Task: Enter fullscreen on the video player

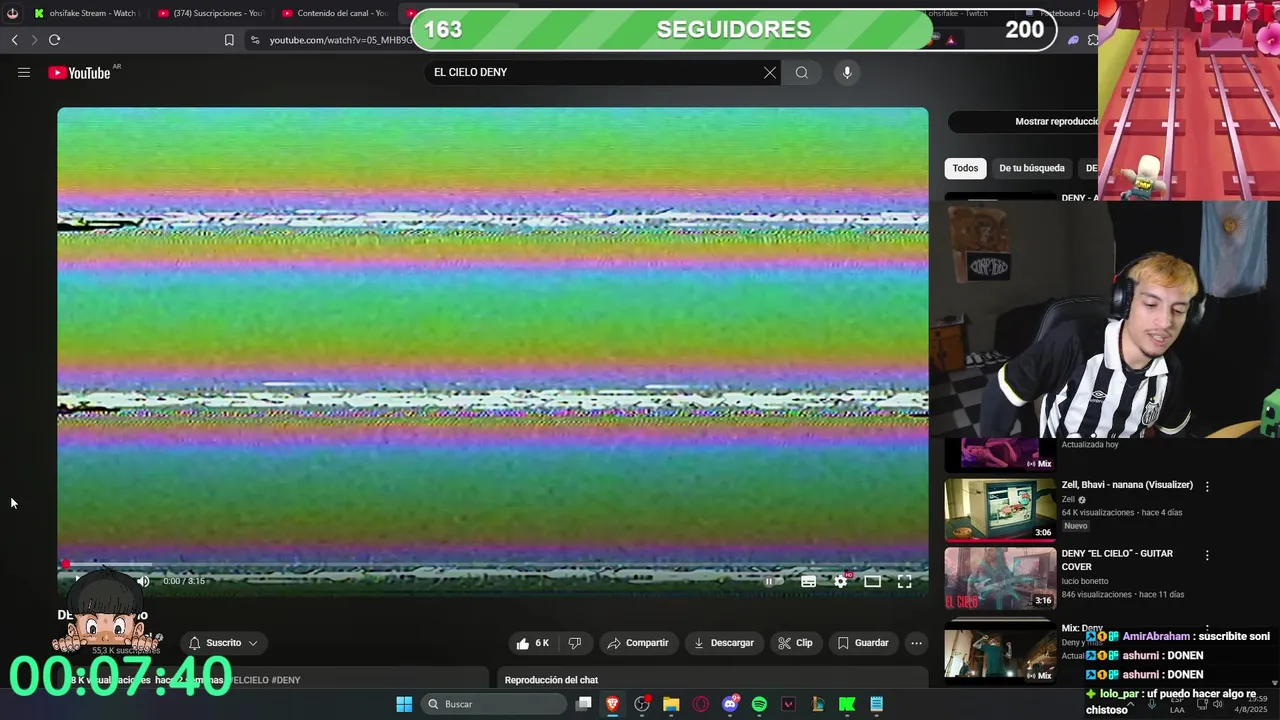Action: coord(904,581)
